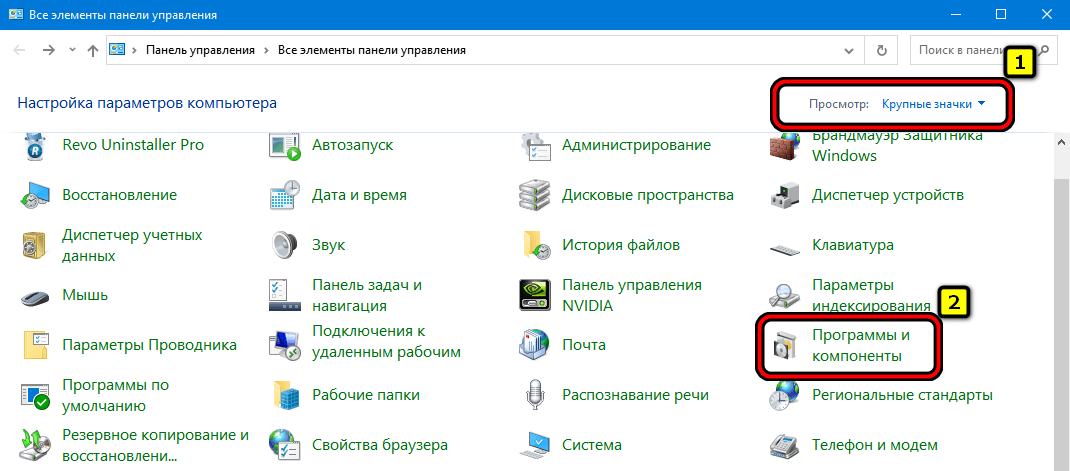Viewport: 1070px width, 471px height.
Task: Click the address bar control panel icon
Action: coord(117,51)
